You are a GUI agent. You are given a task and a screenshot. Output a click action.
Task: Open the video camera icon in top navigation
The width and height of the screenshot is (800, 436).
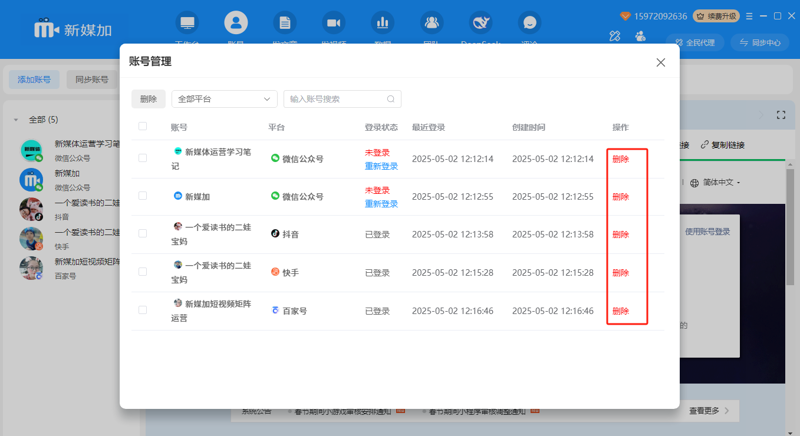coord(334,23)
